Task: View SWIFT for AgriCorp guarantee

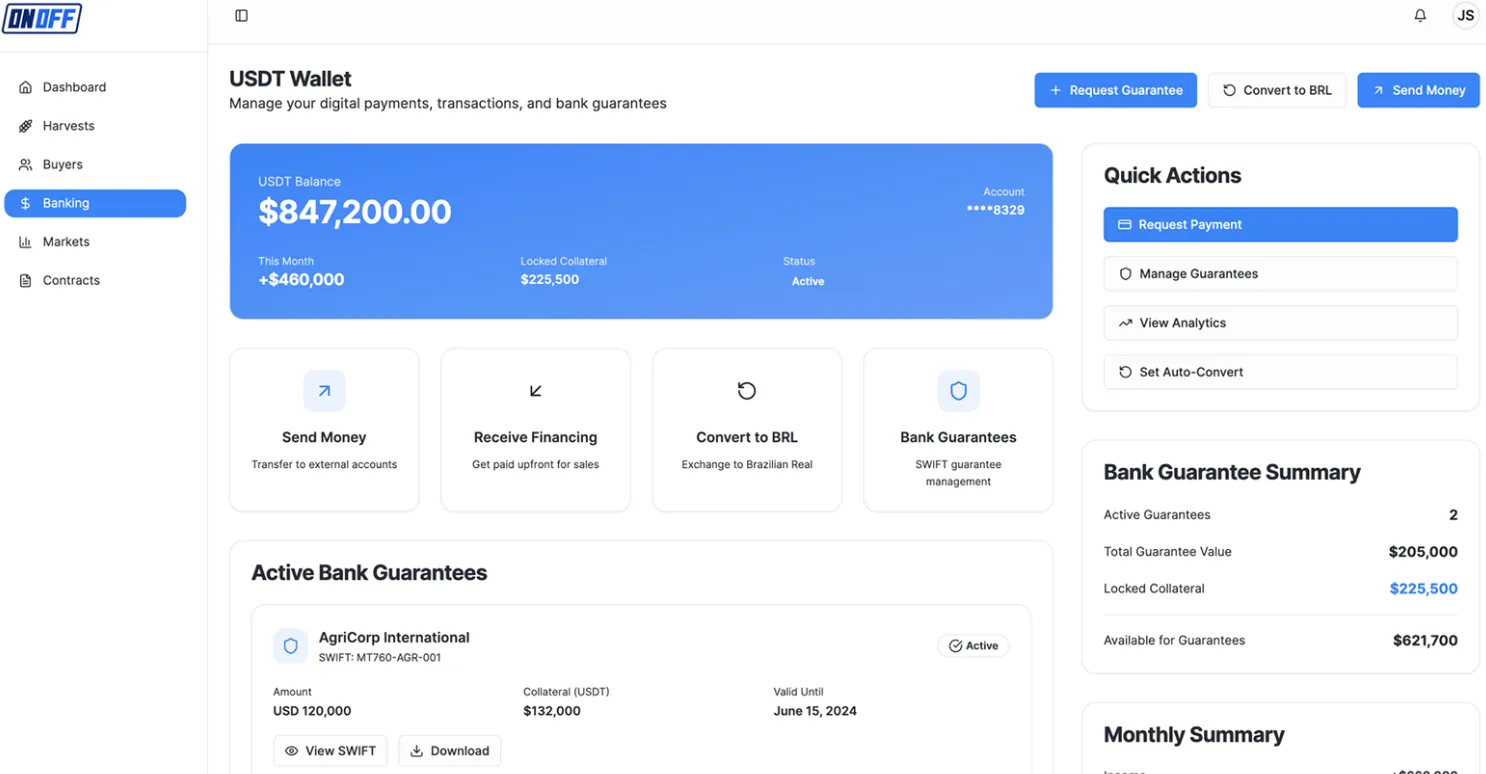Action: click(x=330, y=751)
